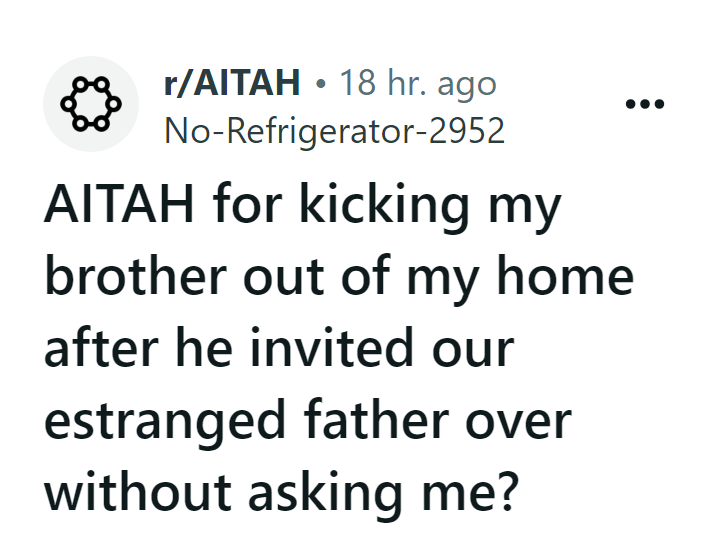Click the title line "brother out of my home"
Screen dimensions: 712x547
pos(339,277)
